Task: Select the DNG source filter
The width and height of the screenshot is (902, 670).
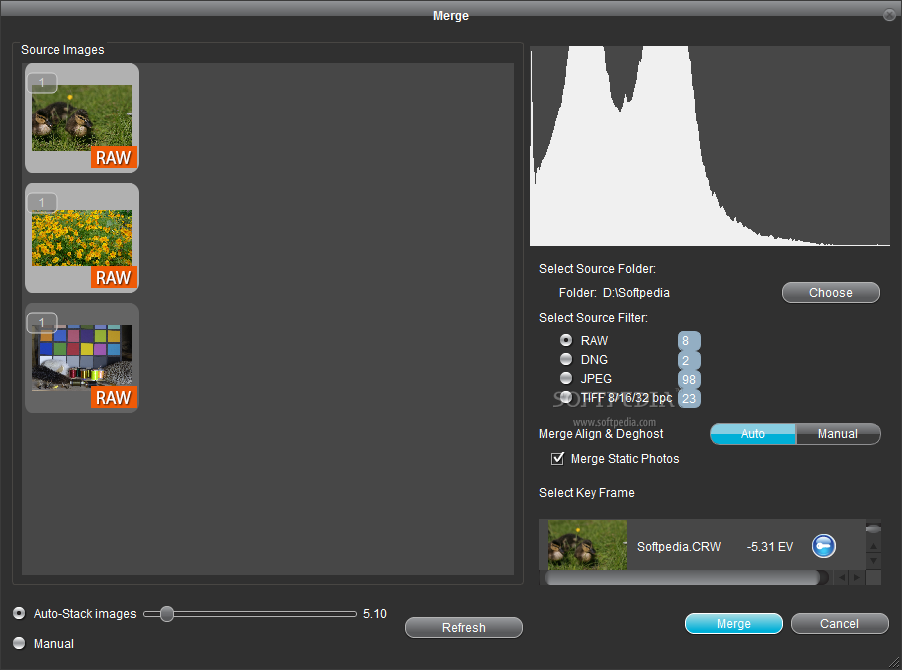Action: 566,359
